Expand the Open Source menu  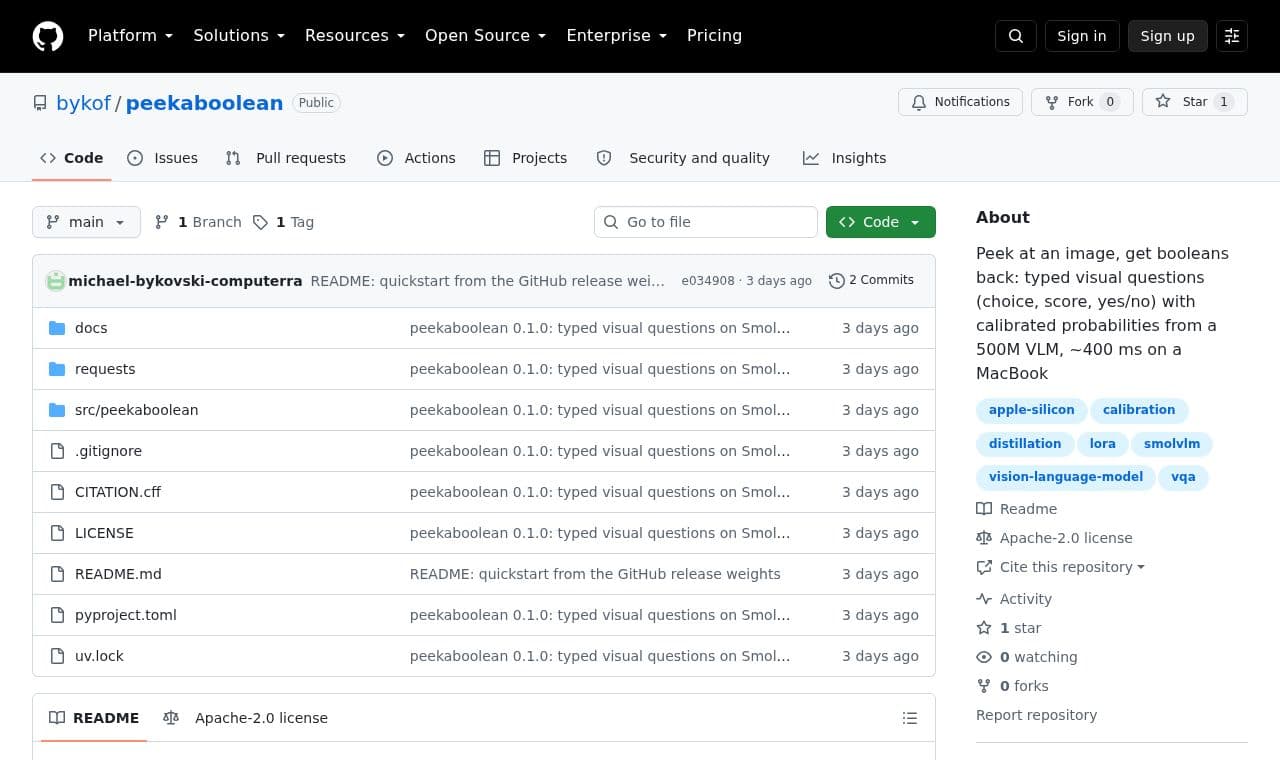coord(486,35)
